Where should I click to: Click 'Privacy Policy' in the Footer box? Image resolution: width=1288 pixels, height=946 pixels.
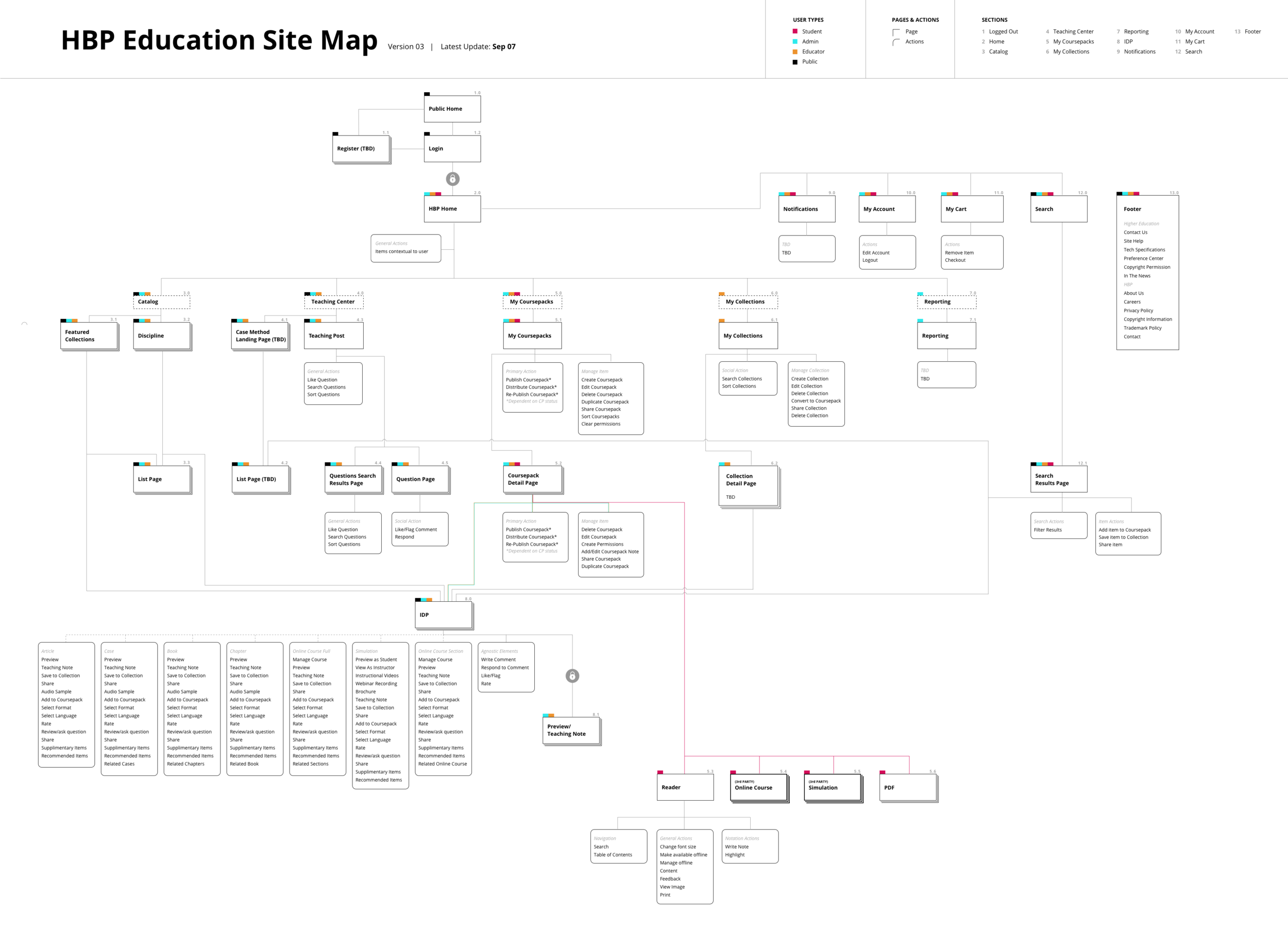(1138, 310)
